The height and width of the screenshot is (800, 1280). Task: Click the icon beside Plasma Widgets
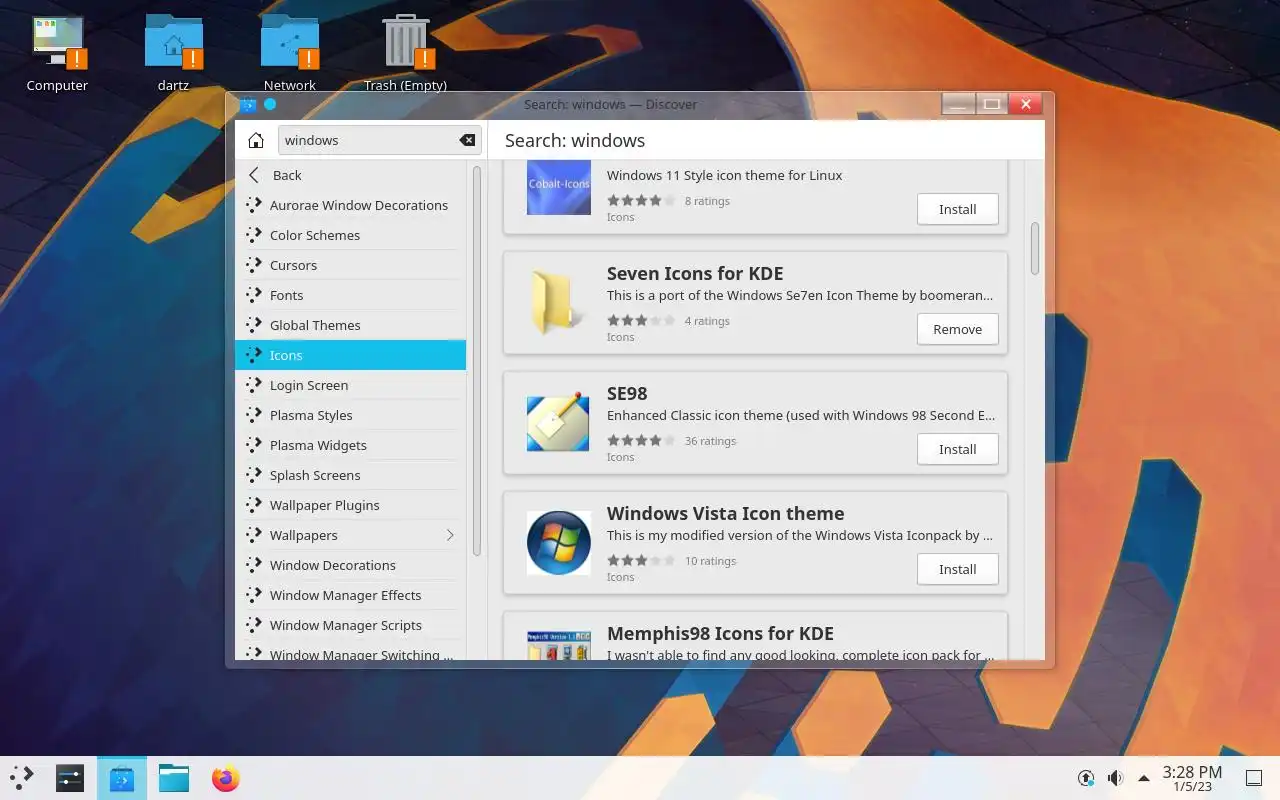[x=254, y=445]
